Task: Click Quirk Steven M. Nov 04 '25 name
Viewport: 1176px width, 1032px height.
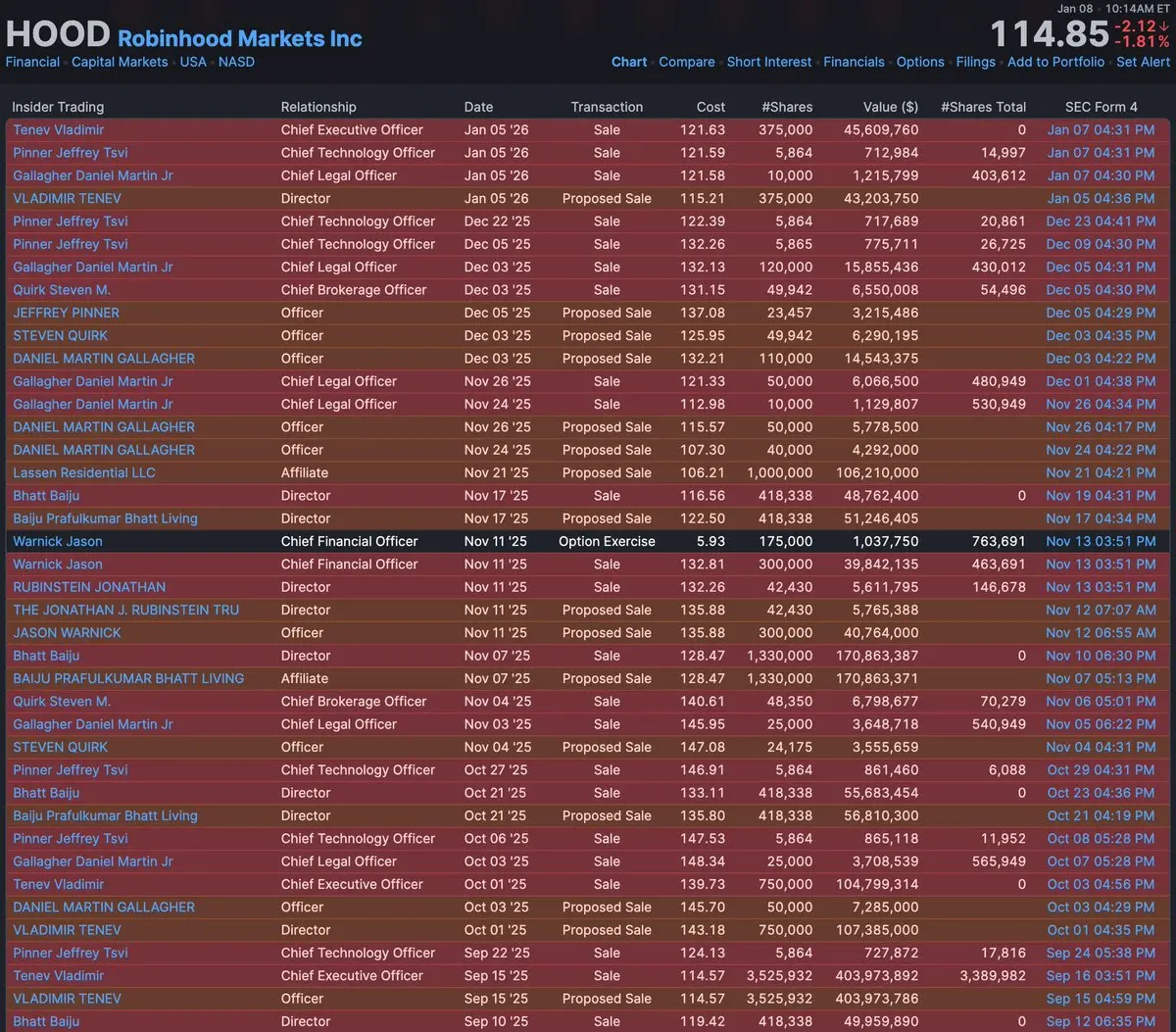Action: click(x=62, y=702)
